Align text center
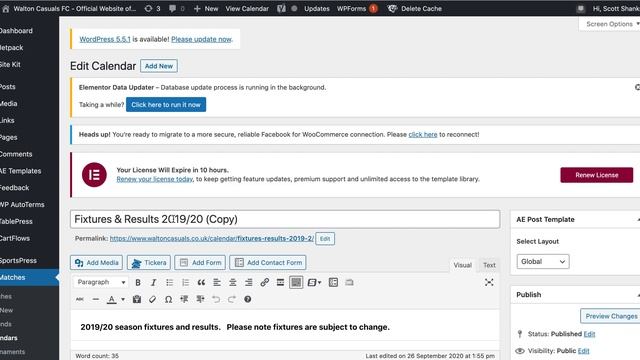Screen dimensions: 640x360 click(233, 282)
